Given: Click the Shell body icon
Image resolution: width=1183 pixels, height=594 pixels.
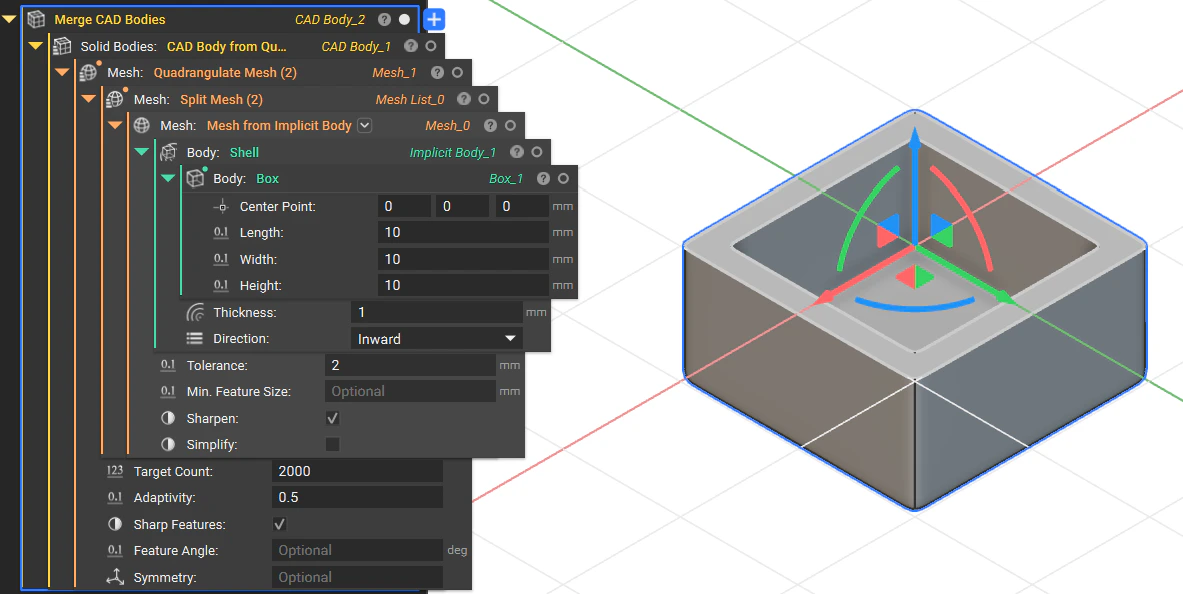Looking at the screenshot, I should click(170, 152).
